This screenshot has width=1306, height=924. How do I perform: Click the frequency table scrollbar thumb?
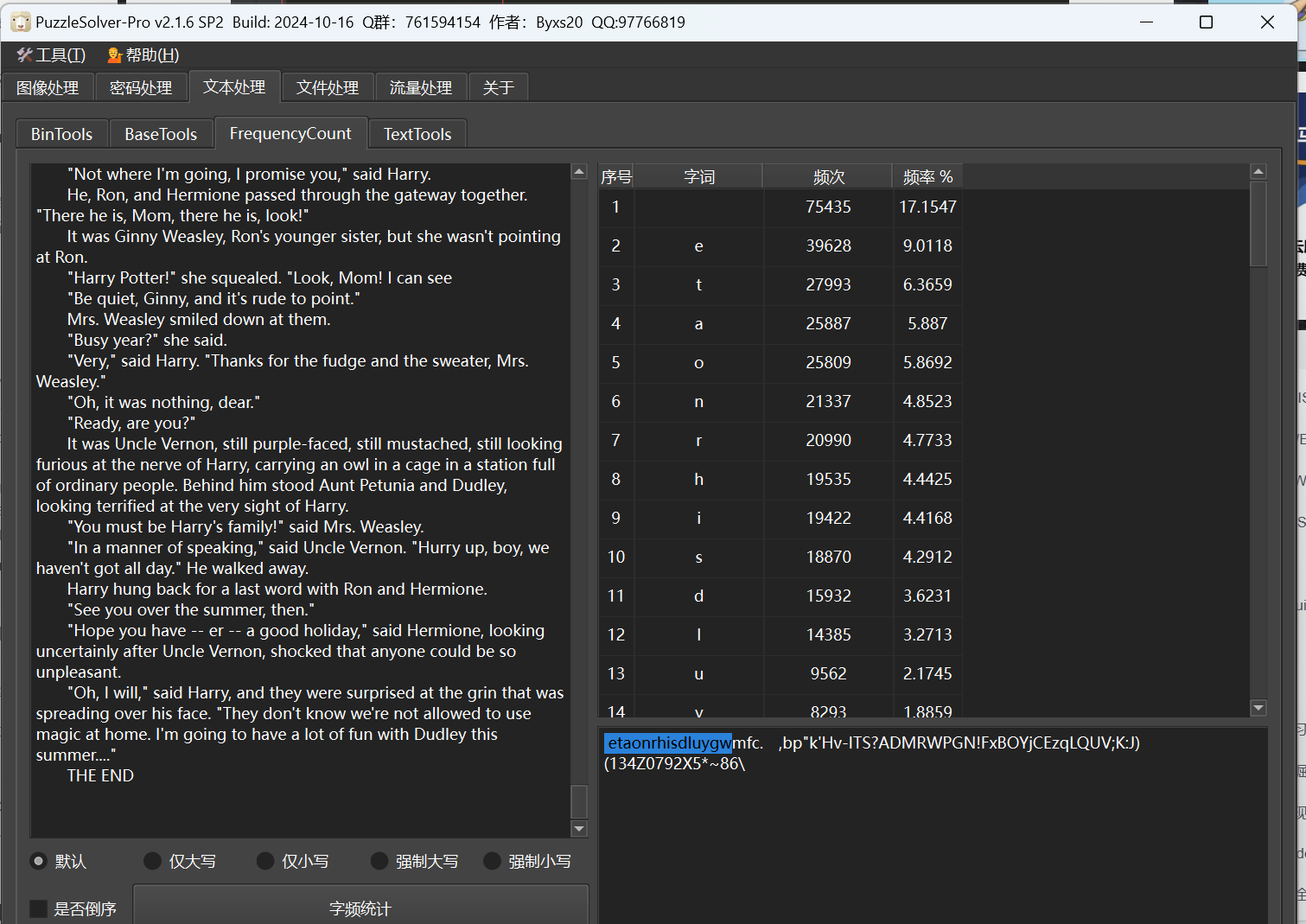1258,224
